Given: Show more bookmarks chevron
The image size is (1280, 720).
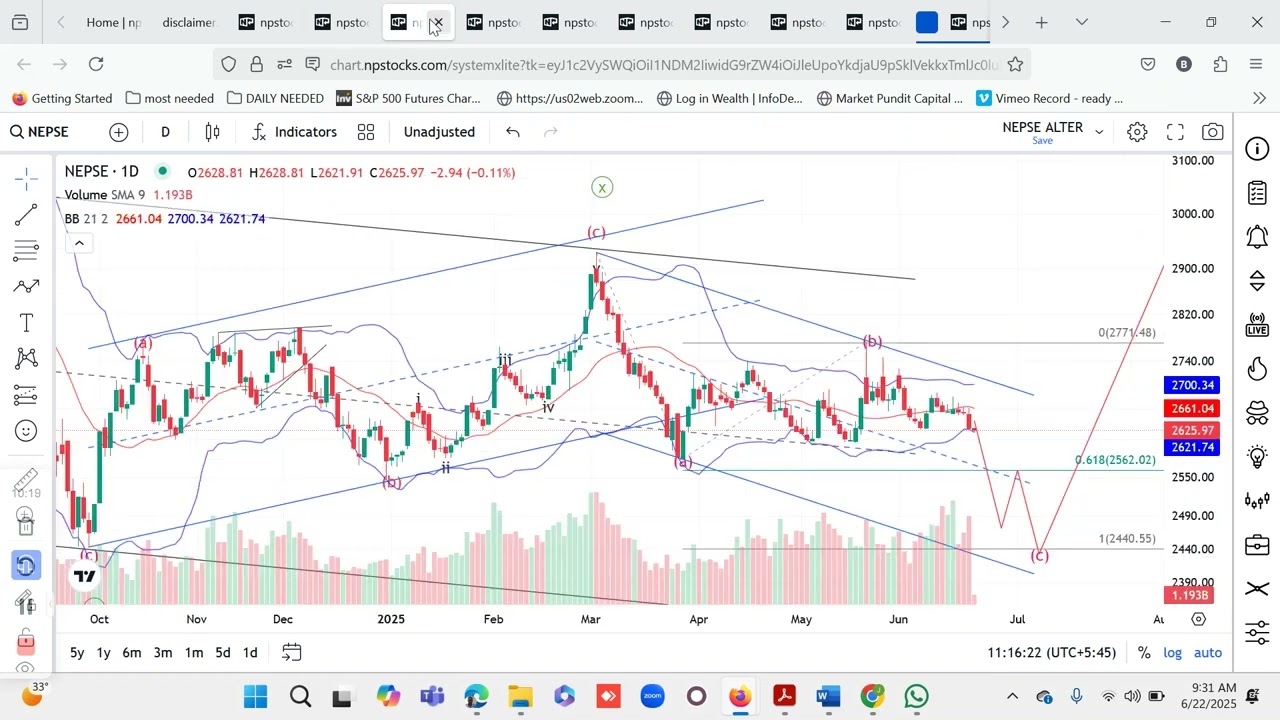Looking at the screenshot, I should pyautogui.click(x=1259, y=98).
